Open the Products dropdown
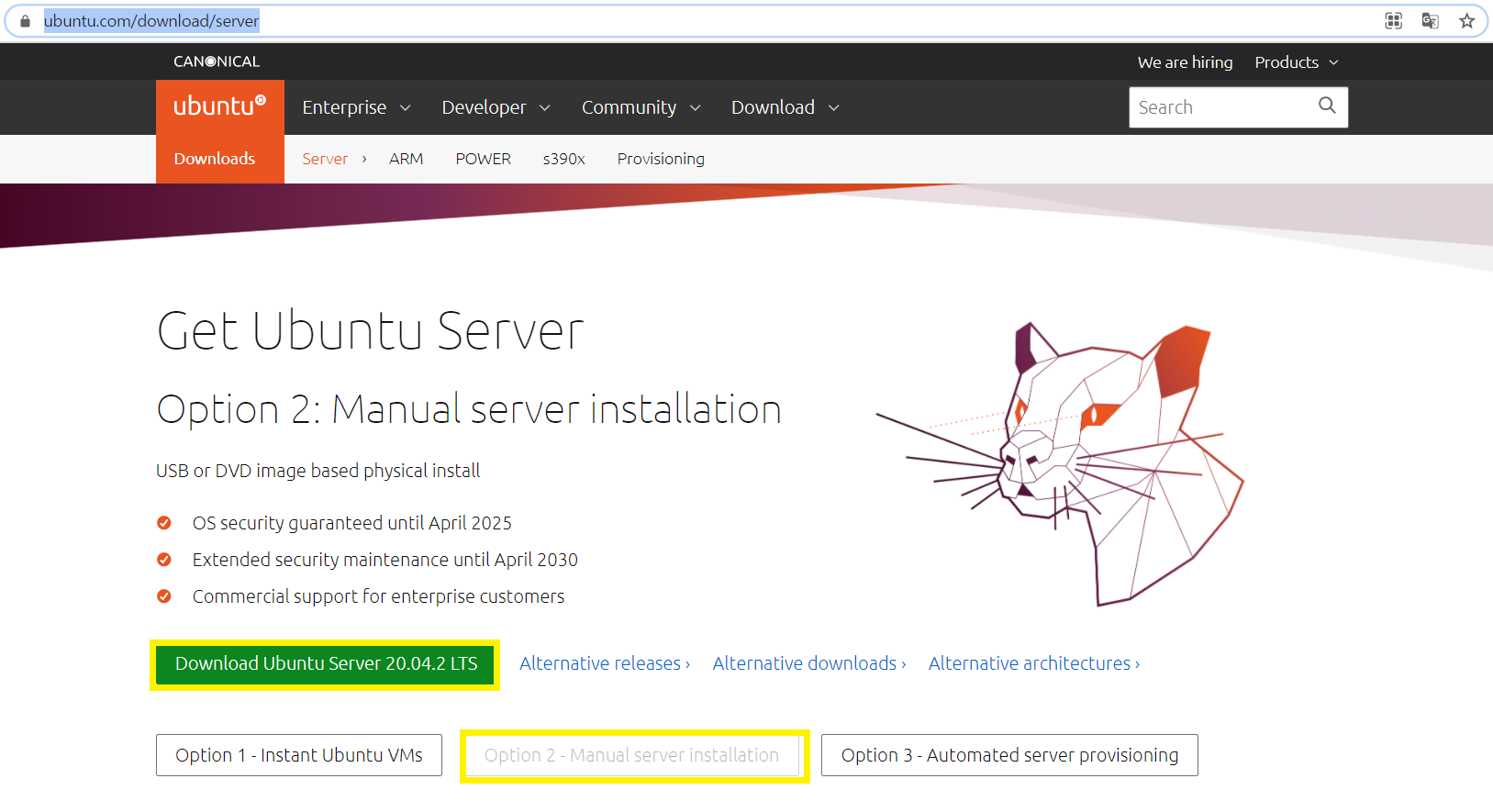1493x812 pixels. coord(1297,62)
